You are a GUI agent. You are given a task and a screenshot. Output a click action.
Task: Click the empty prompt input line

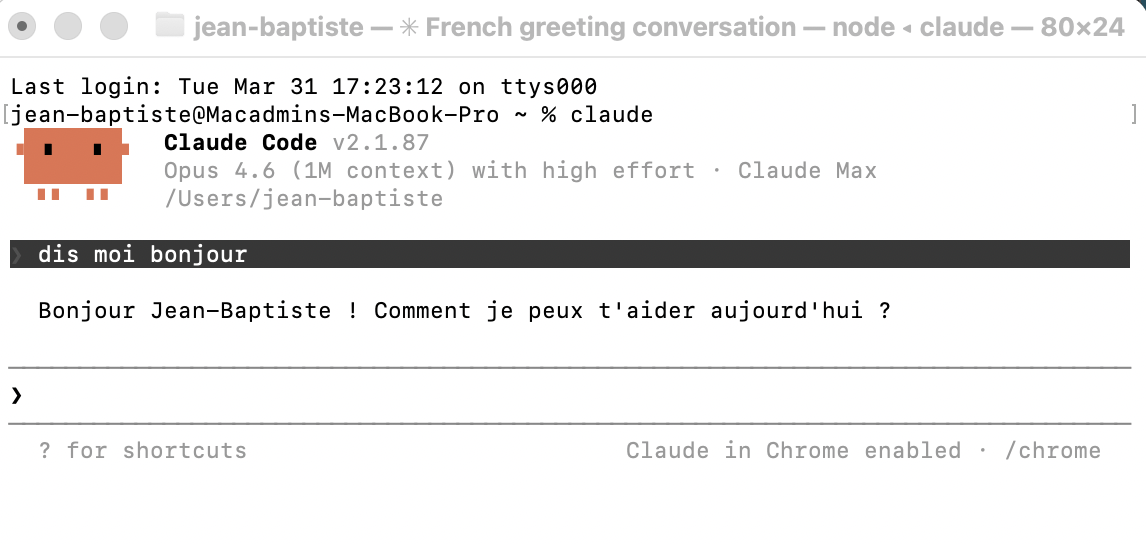coord(570,396)
